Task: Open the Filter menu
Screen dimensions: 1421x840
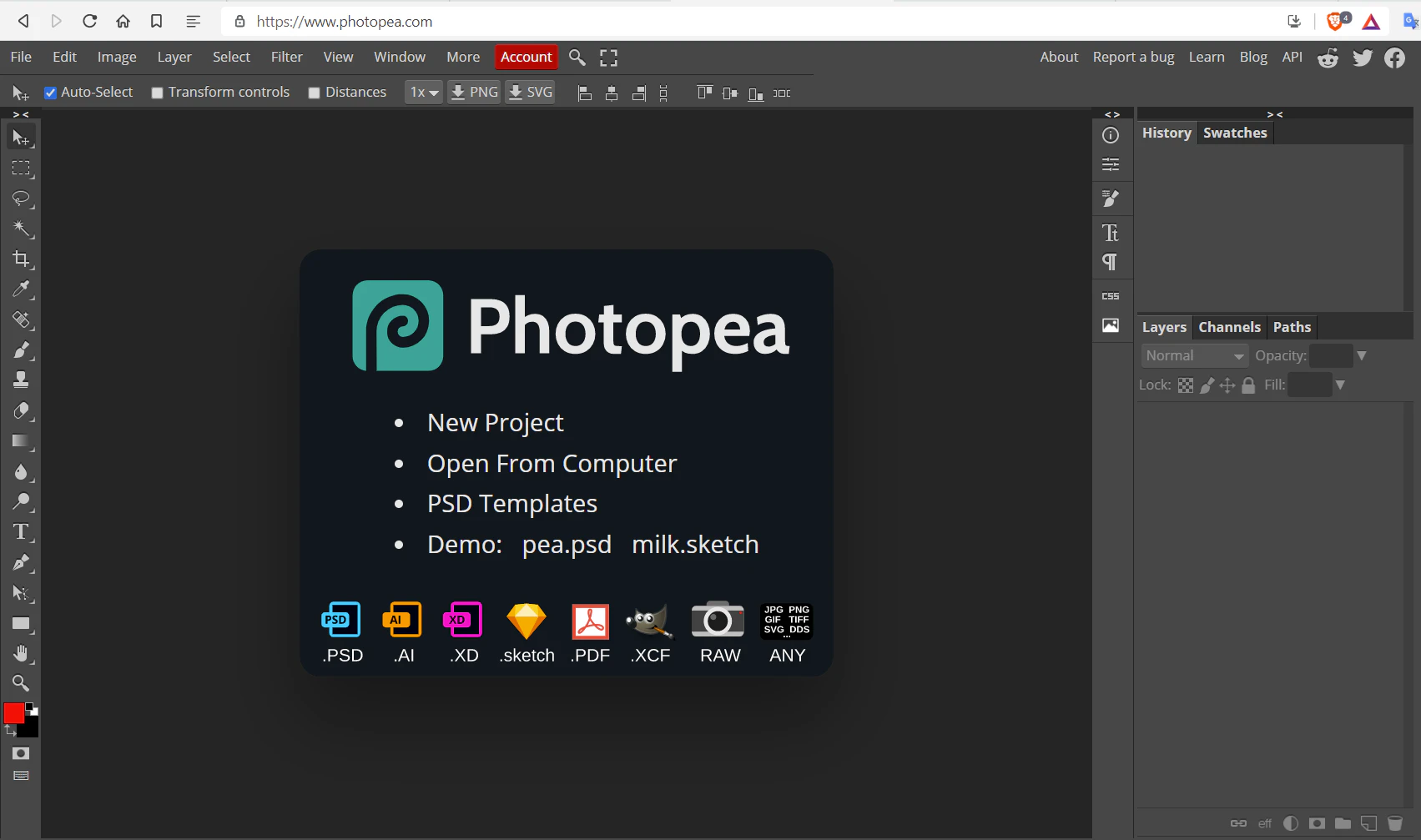Action: pyautogui.click(x=286, y=57)
